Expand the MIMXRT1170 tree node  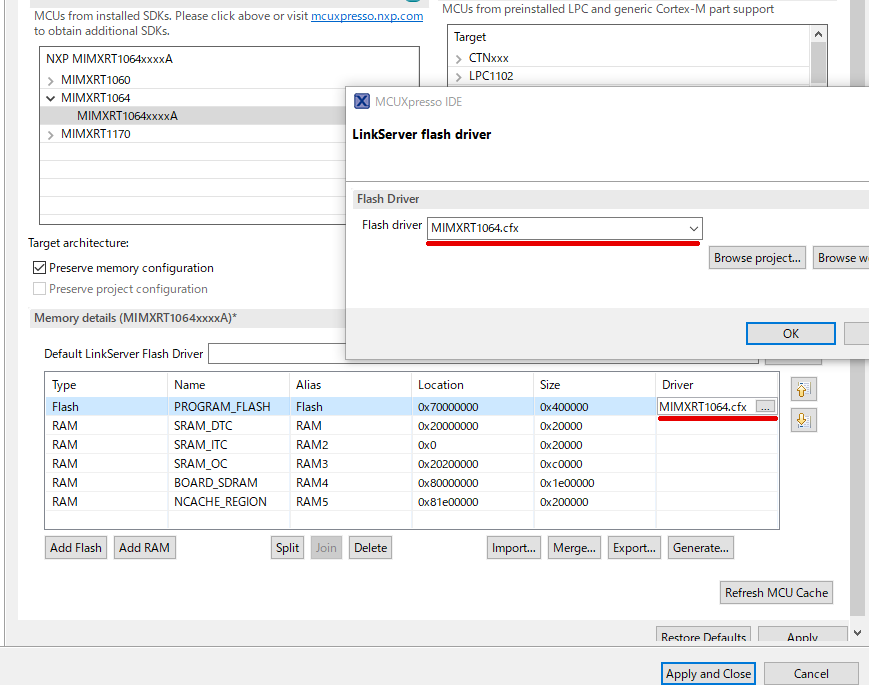tap(50, 133)
